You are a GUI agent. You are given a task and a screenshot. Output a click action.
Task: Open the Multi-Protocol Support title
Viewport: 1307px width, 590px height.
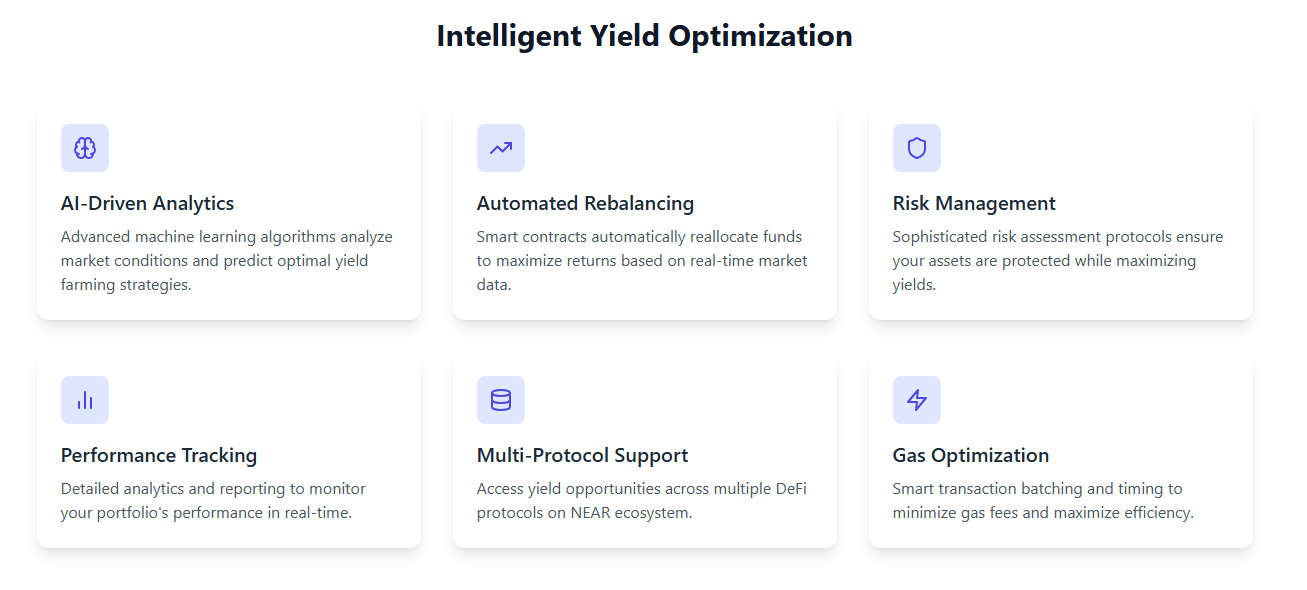tap(582, 455)
